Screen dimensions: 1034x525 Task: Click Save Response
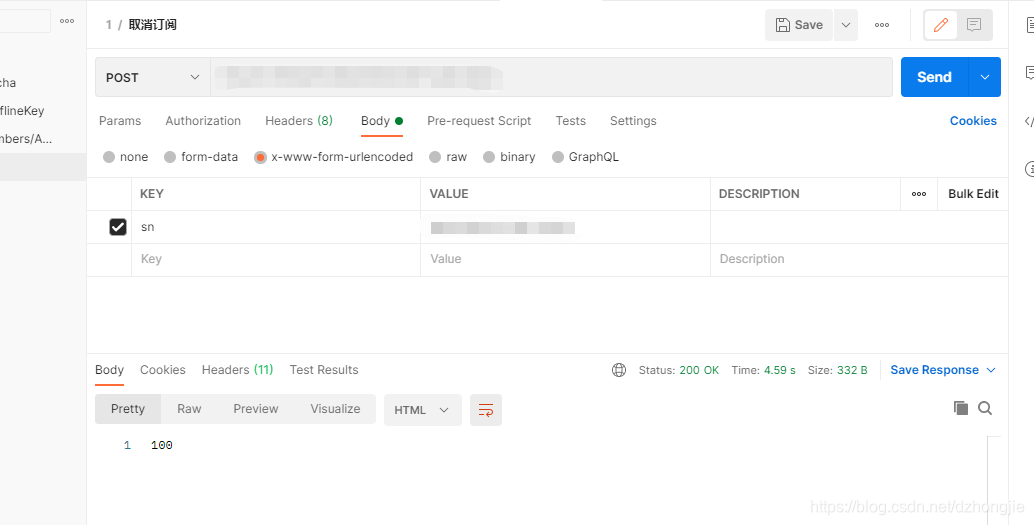[934, 370]
